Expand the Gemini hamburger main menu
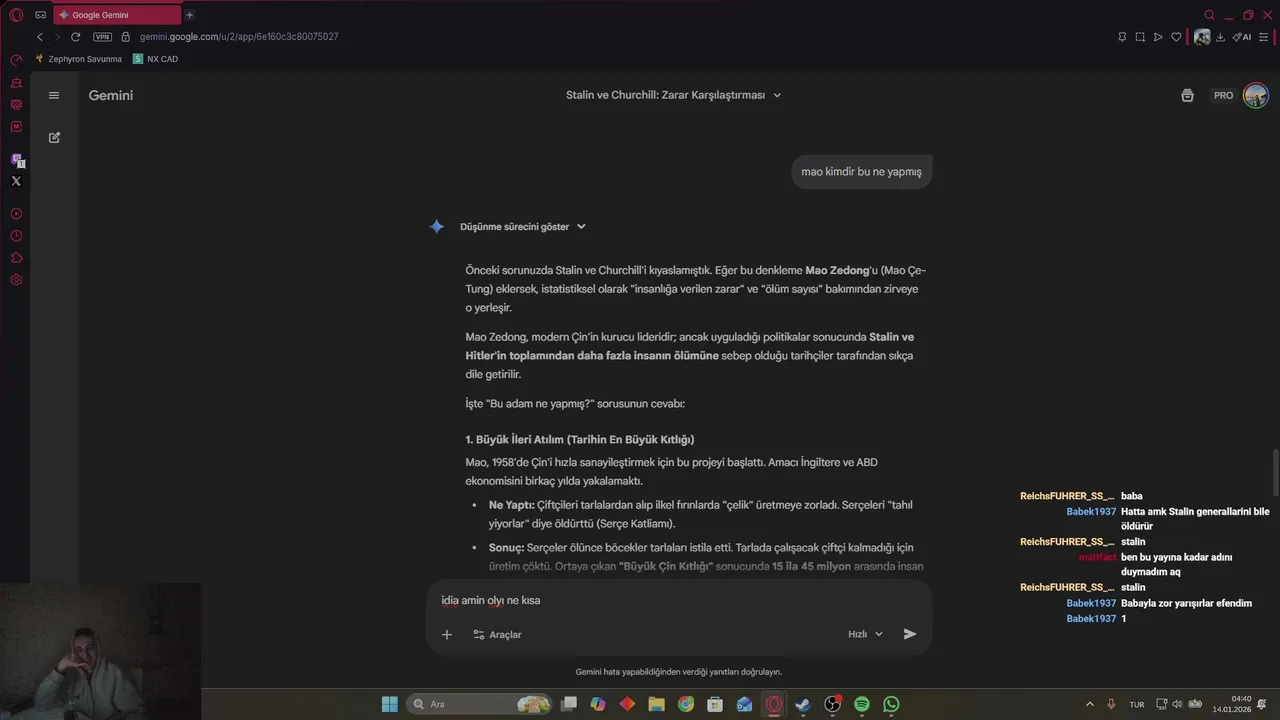 tap(54, 95)
